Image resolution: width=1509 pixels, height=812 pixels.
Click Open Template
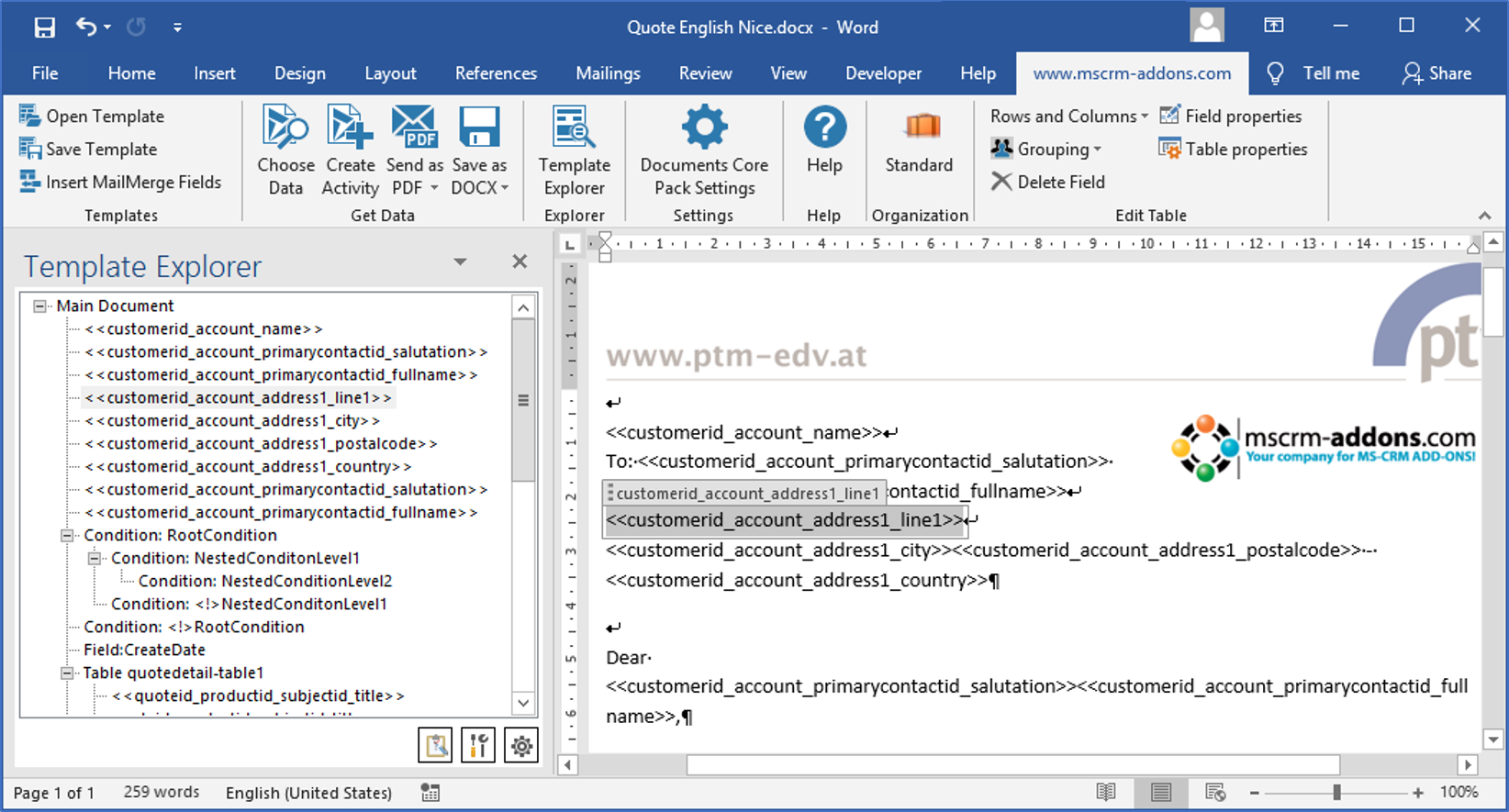point(92,117)
